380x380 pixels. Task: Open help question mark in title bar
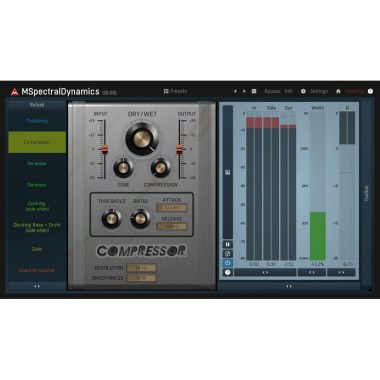(x=370, y=91)
